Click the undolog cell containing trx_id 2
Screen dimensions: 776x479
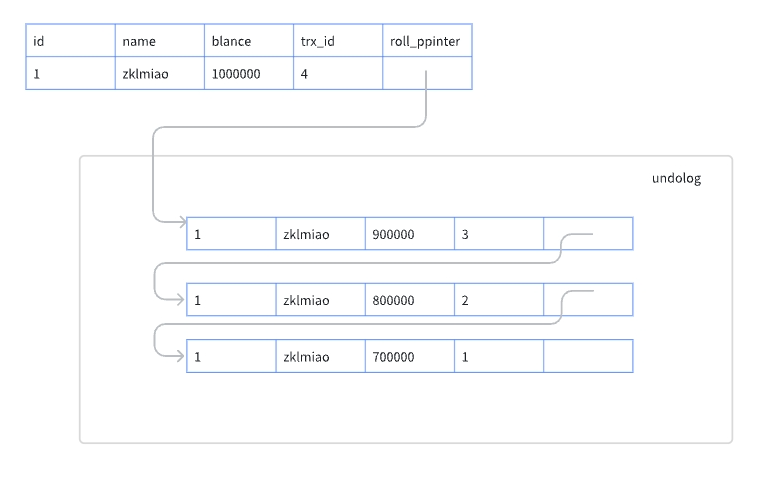[498, 300]
